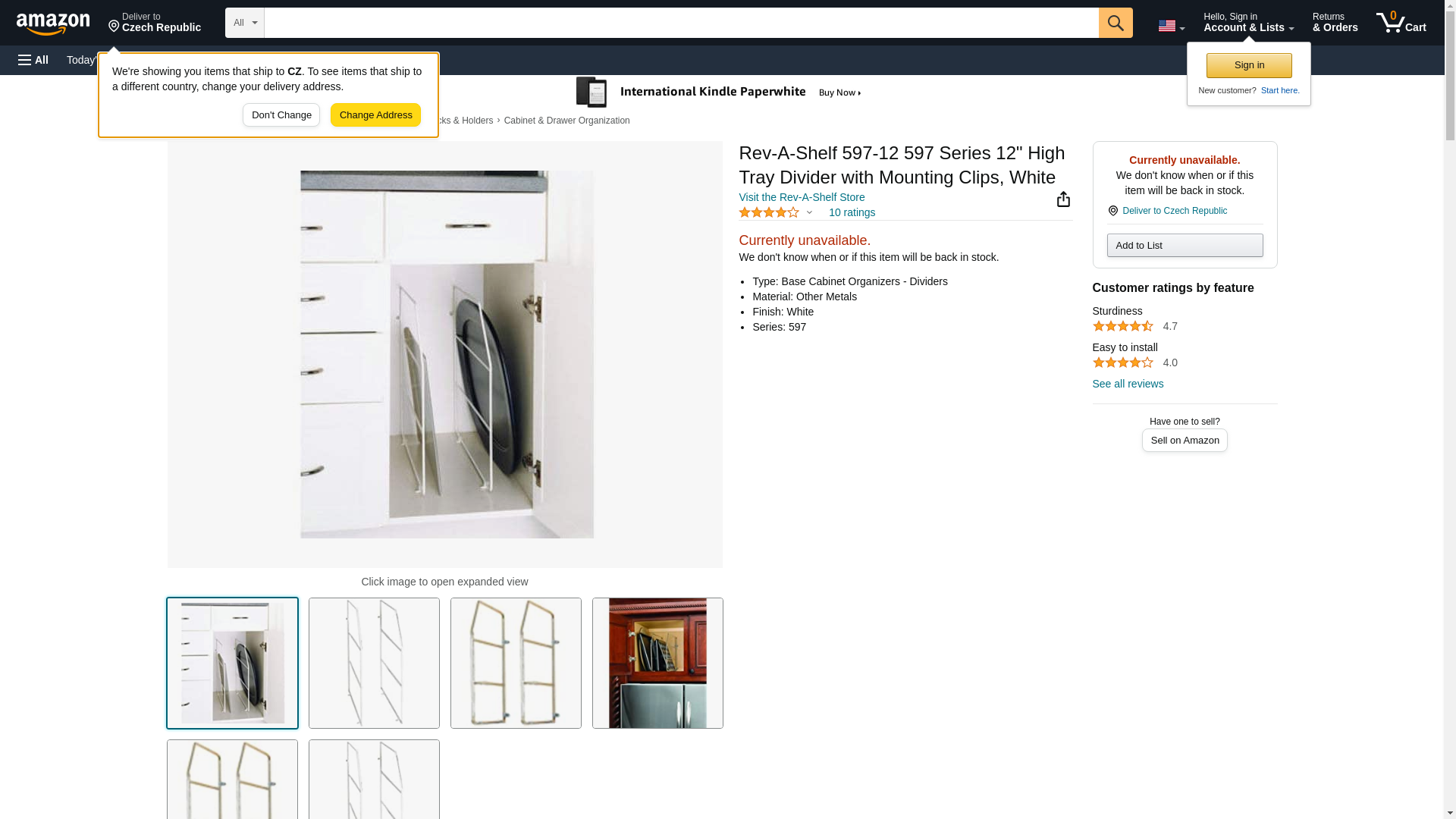Click the Don't Change button

click(281, 115)
